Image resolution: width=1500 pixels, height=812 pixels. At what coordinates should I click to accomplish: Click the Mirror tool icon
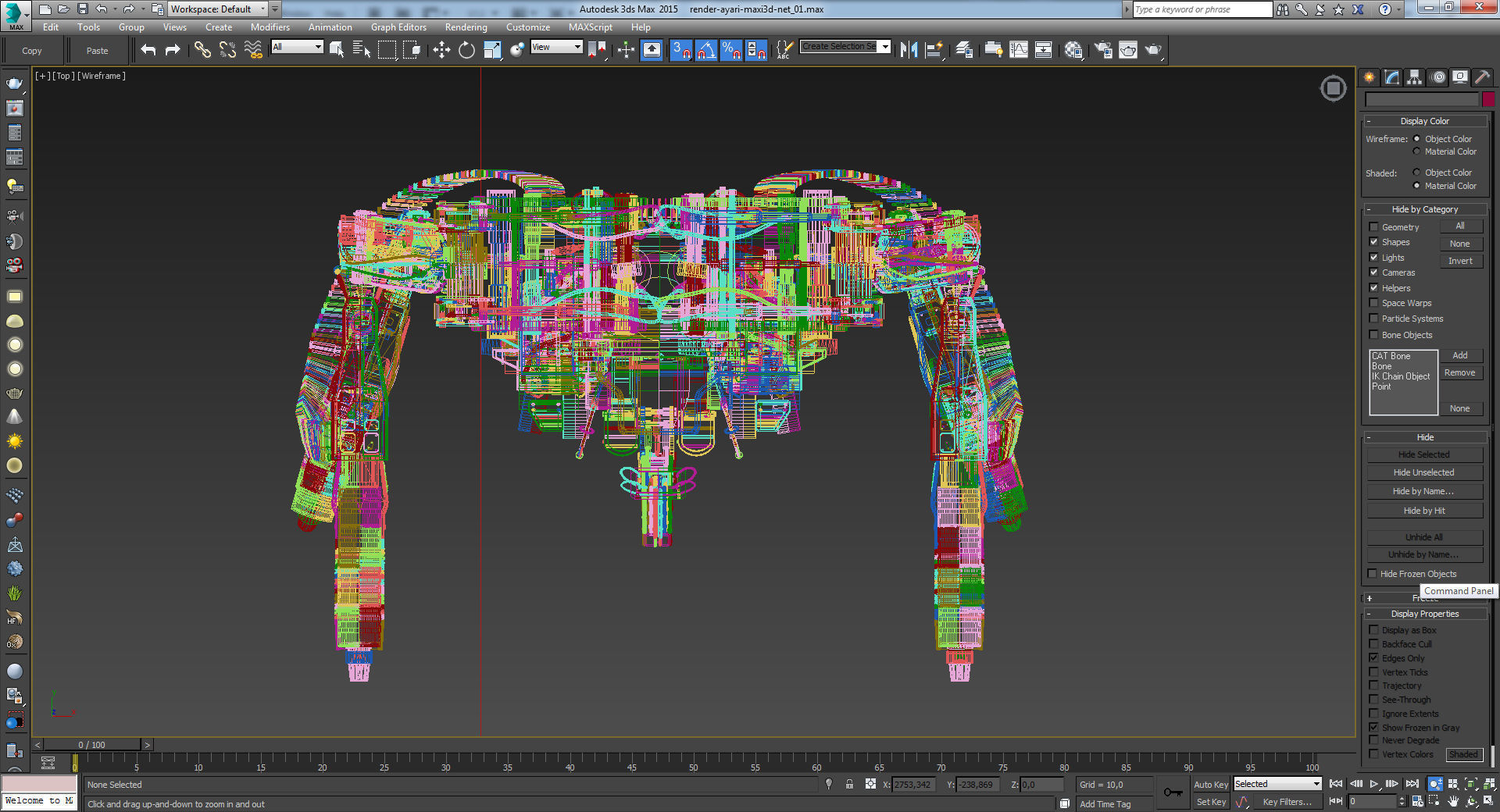click(x=909, y=50)
